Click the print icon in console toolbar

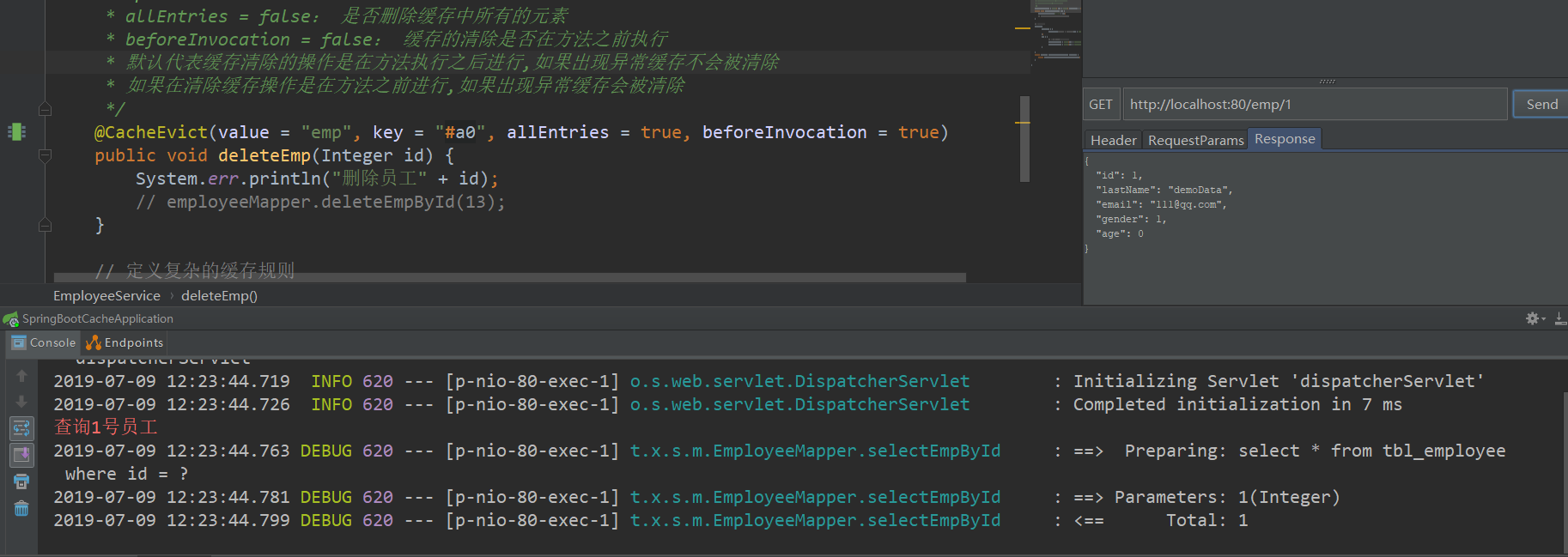coord(21,481)
